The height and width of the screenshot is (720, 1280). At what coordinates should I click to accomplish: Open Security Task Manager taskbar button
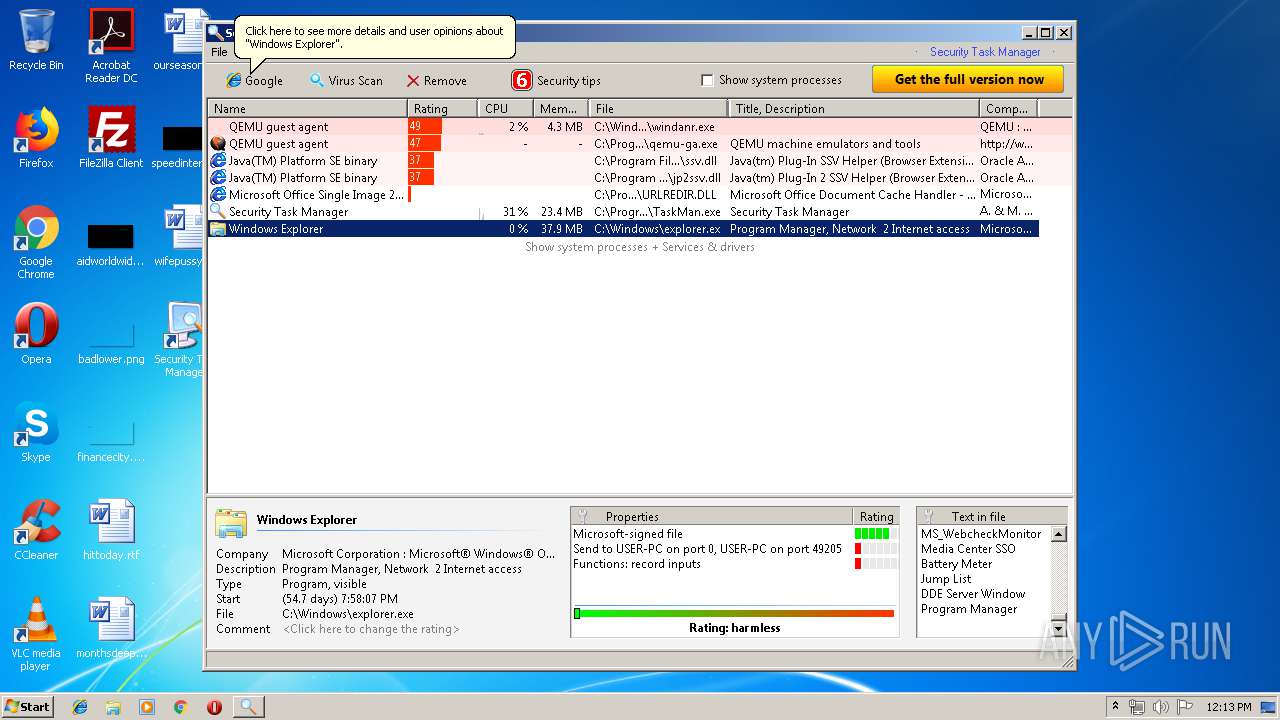coord(249,707)
